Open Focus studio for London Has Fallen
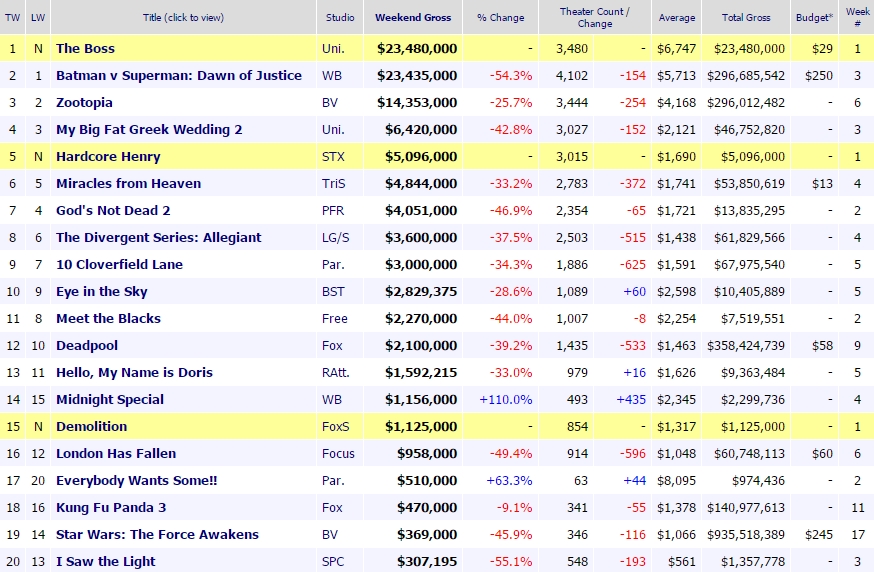Image resolution: width=874 pixels, height=572 pixels. pos(338,454)
